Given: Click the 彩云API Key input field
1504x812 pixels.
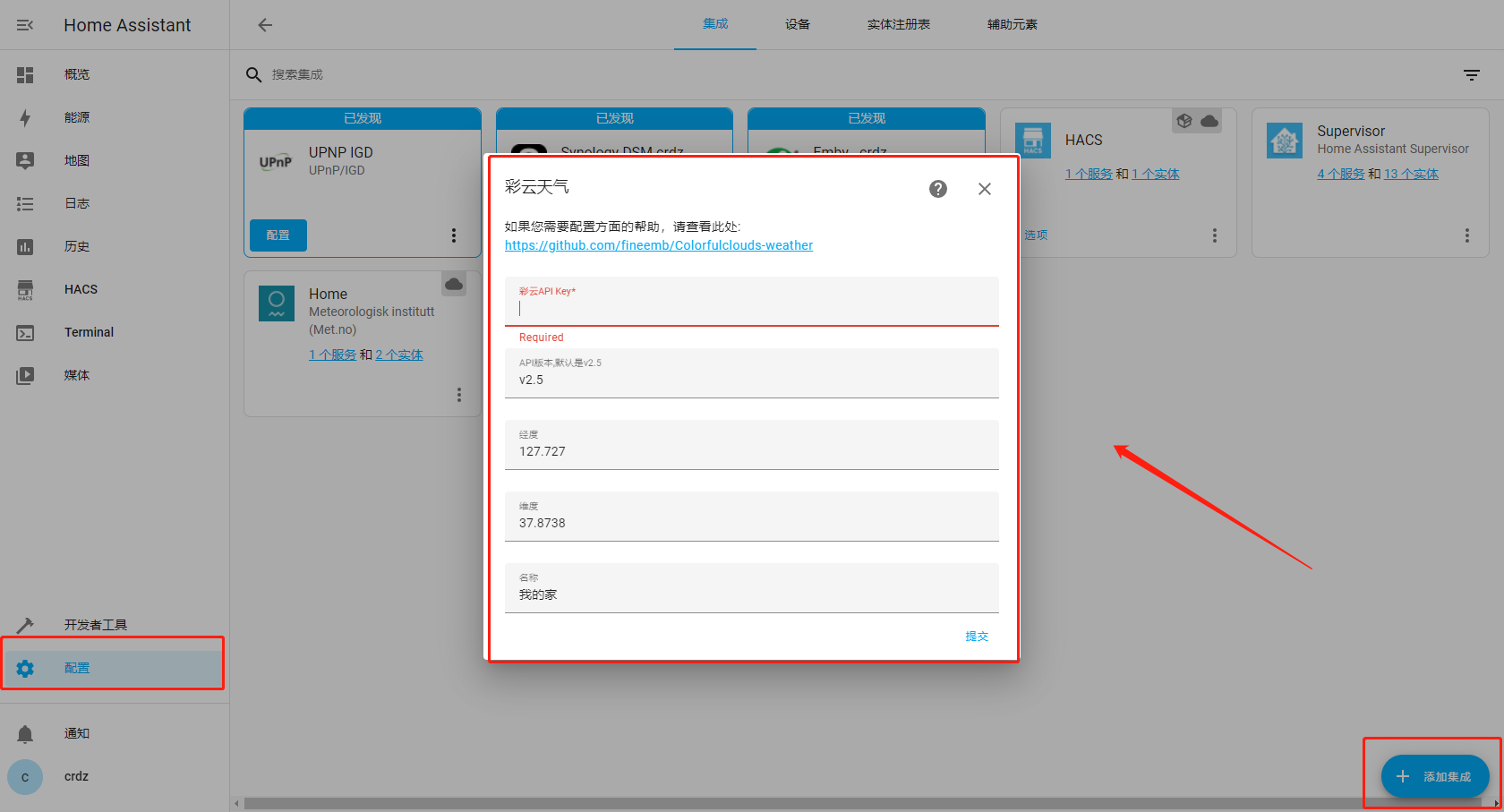Looking at the screenshot, I should coord(751,308).
